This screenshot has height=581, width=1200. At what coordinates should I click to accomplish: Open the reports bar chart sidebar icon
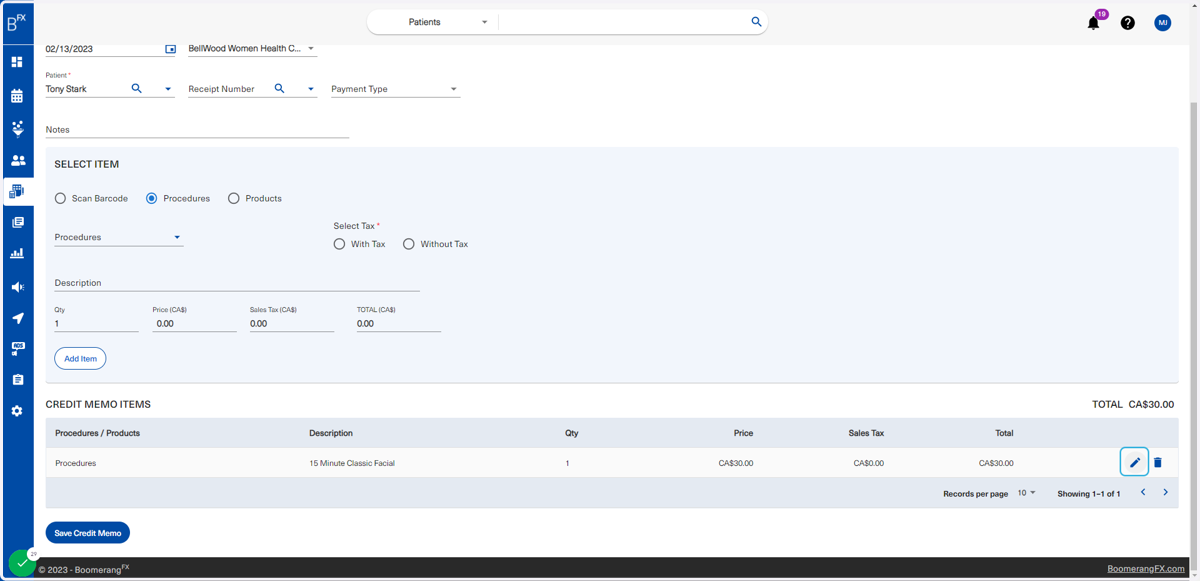[x=17, y=254]
